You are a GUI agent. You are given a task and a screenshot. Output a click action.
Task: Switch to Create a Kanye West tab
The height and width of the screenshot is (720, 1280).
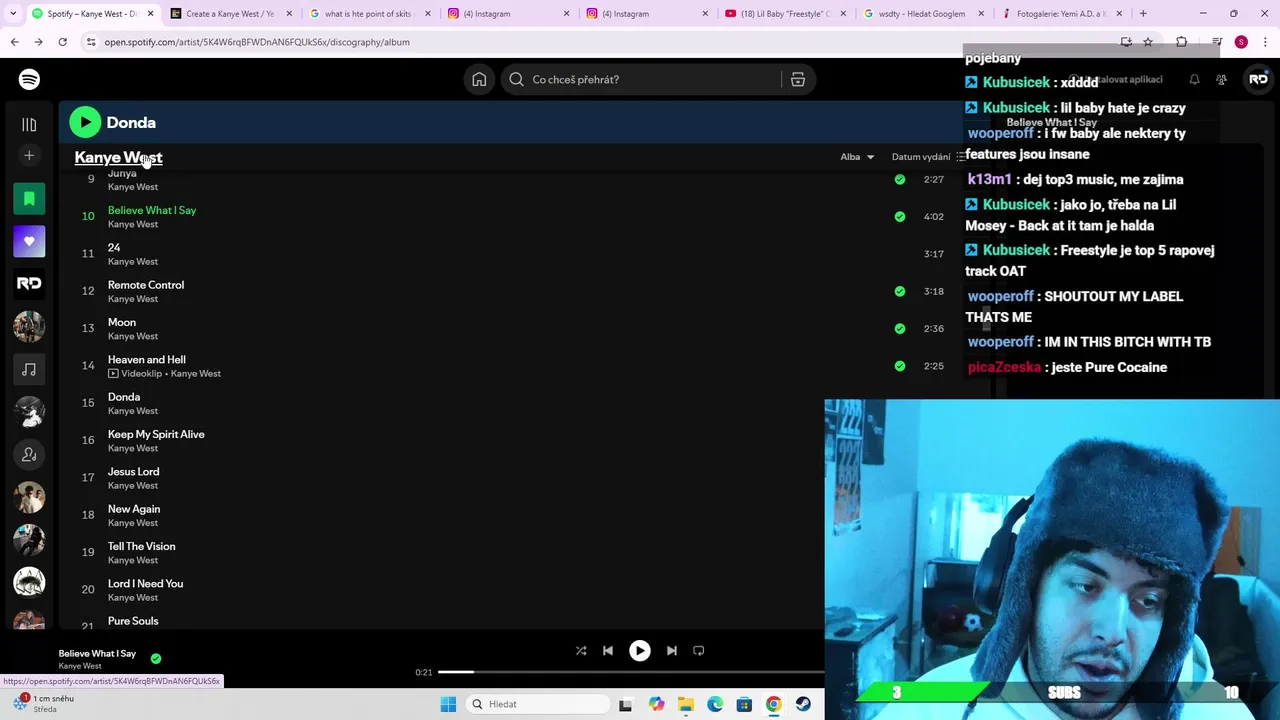pos(229,14)
